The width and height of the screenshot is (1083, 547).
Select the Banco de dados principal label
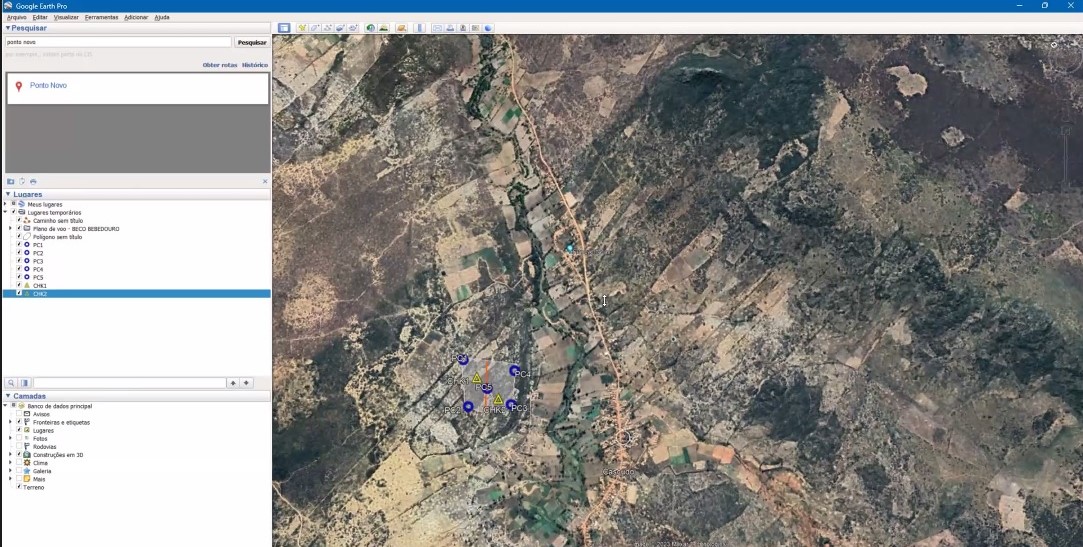pos(59,406)
